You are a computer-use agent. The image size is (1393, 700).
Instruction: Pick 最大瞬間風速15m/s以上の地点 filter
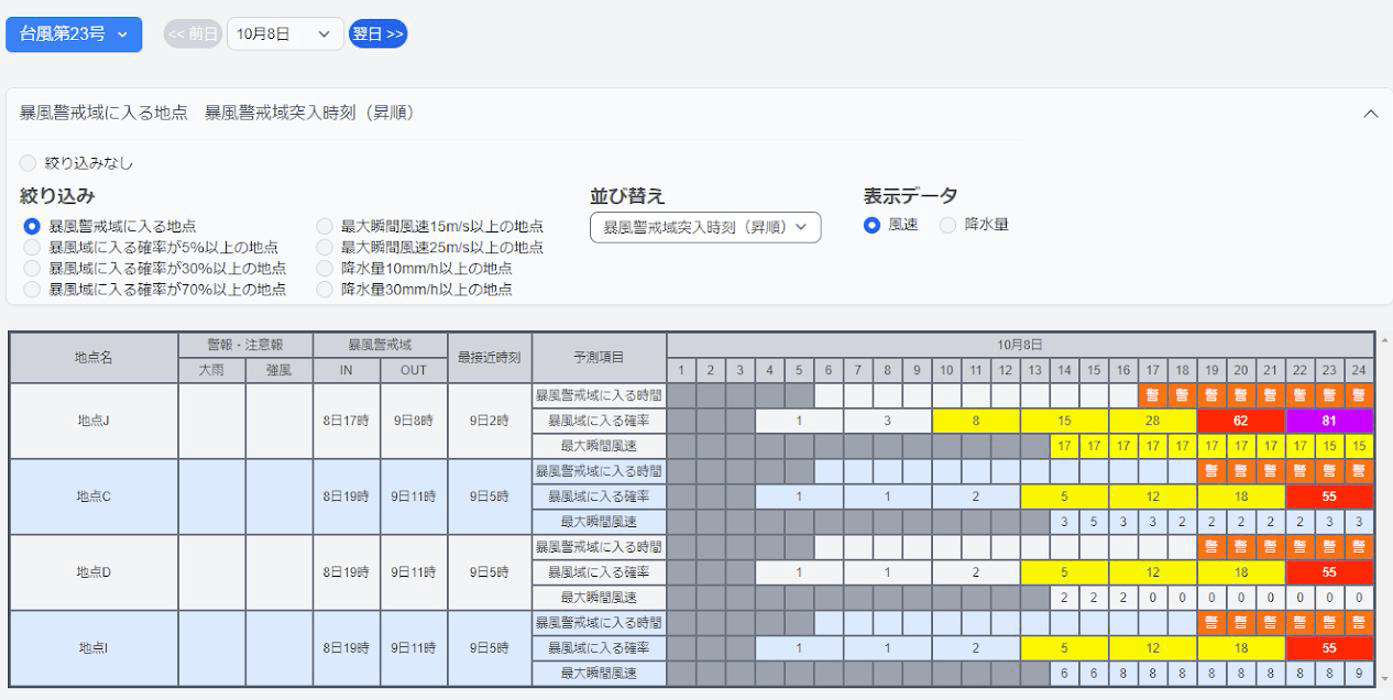[324, 226]
